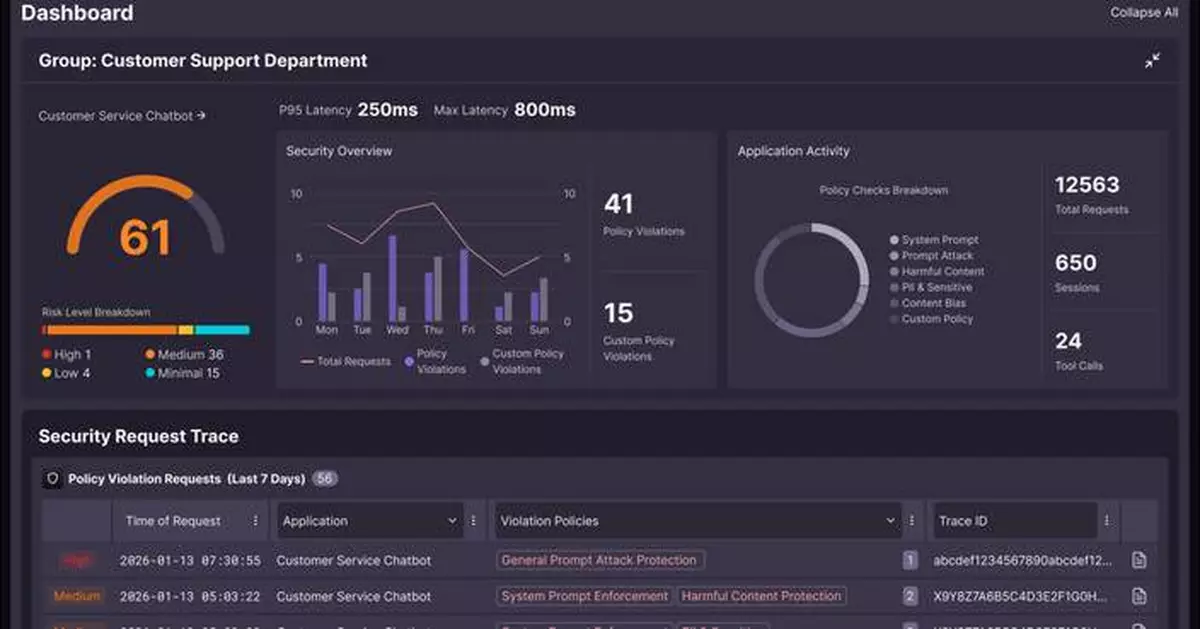The height and width of the screenshot is (629, 1200).
Task: Click the policy count badge 2 on second row
Action: point(910,596)
